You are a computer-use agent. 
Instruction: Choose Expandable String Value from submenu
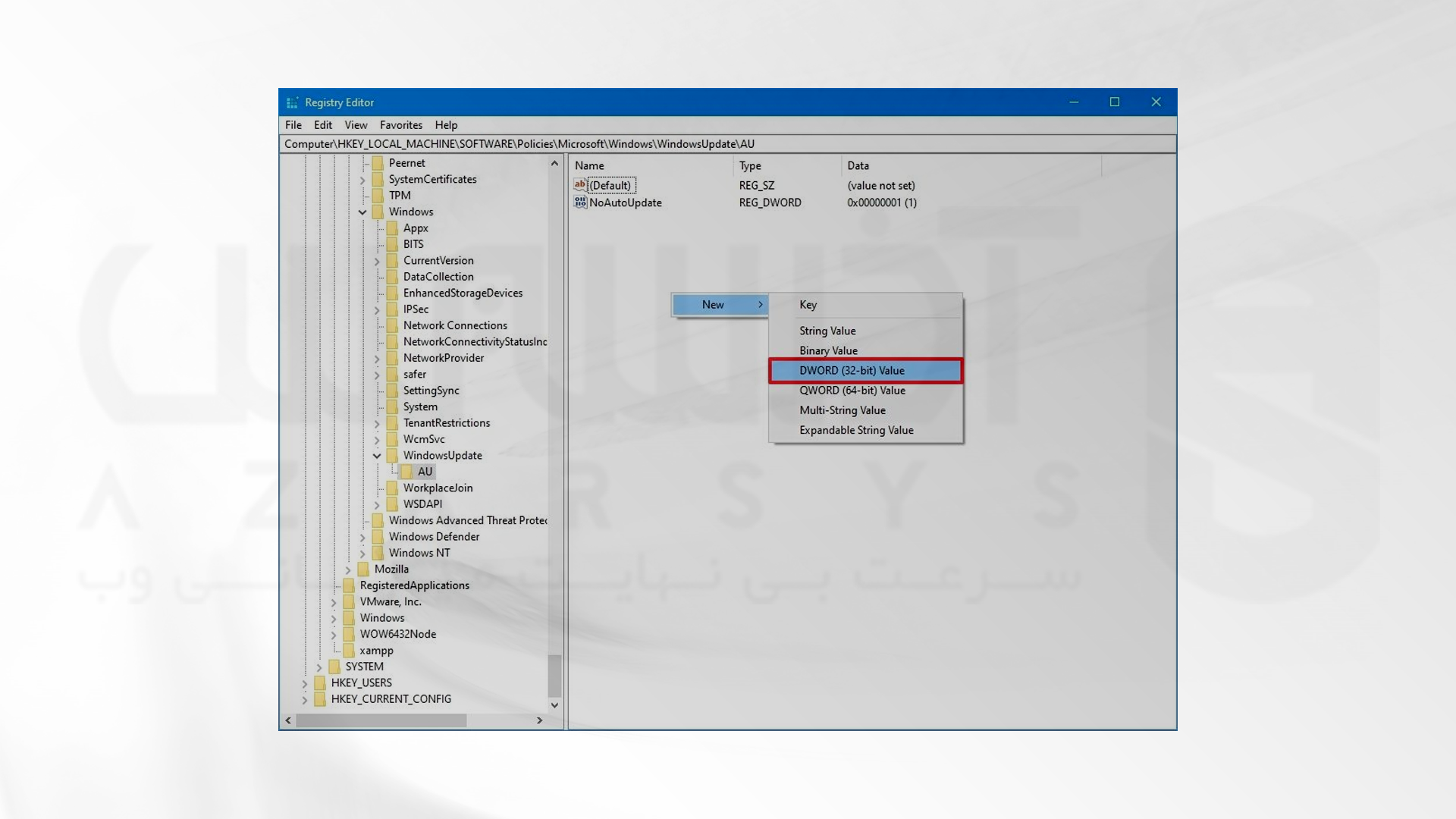(866, 430)
